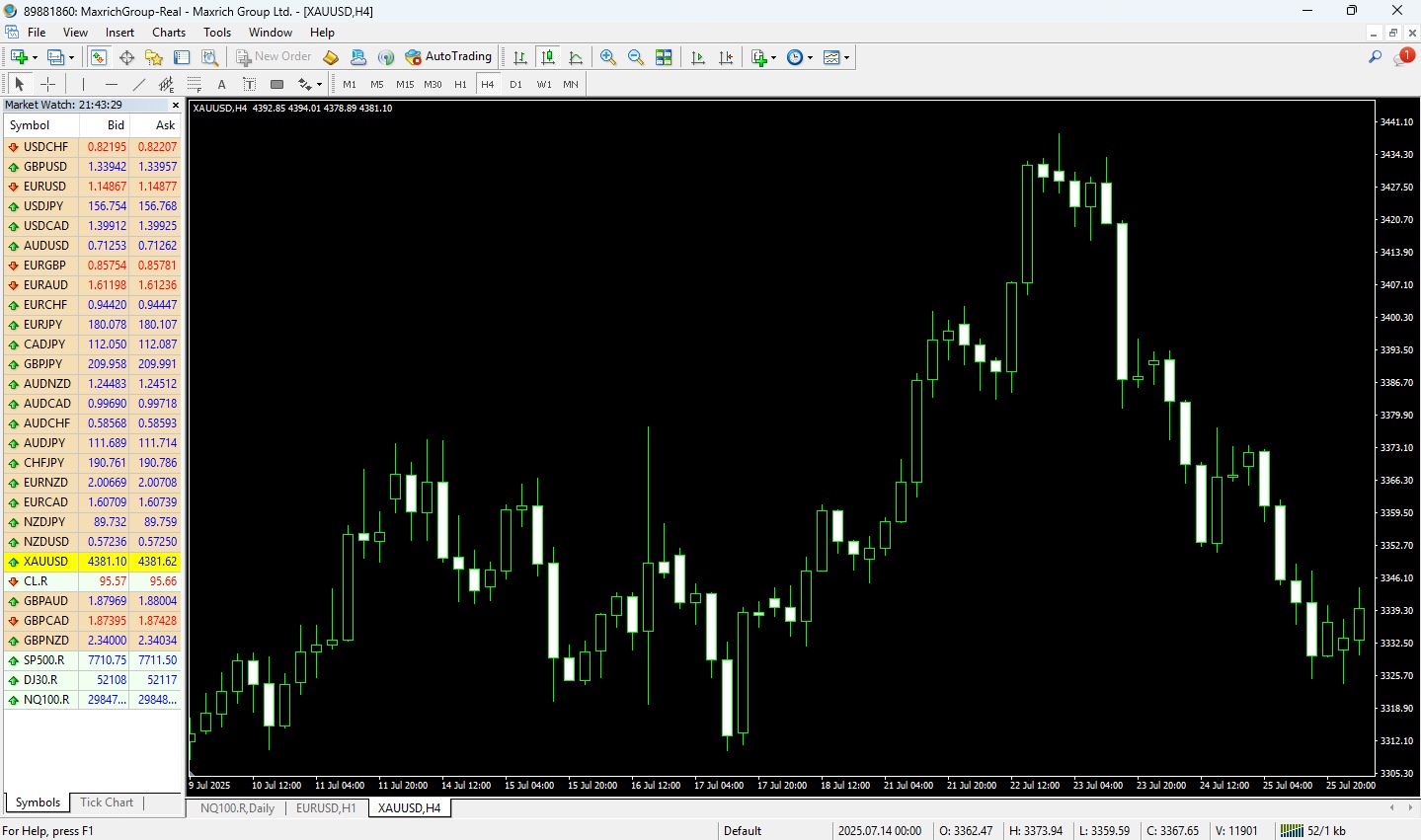The width and height of the screenshot is (1421, 840).
Task: Select the XAUUSD row in Market Watch
Action: coord(93,562)
